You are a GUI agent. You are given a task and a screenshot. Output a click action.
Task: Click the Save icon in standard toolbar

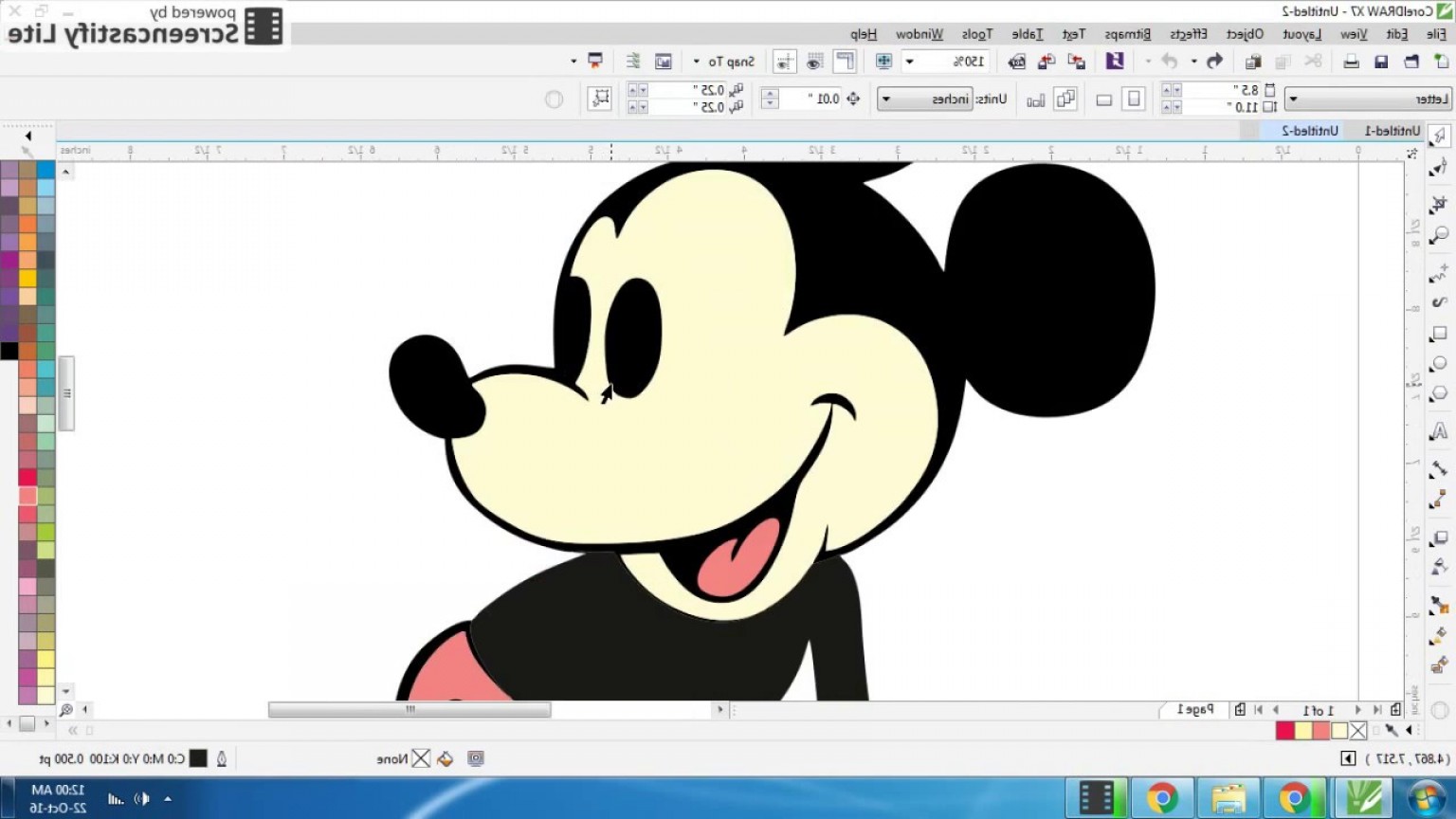[1381, 62]
